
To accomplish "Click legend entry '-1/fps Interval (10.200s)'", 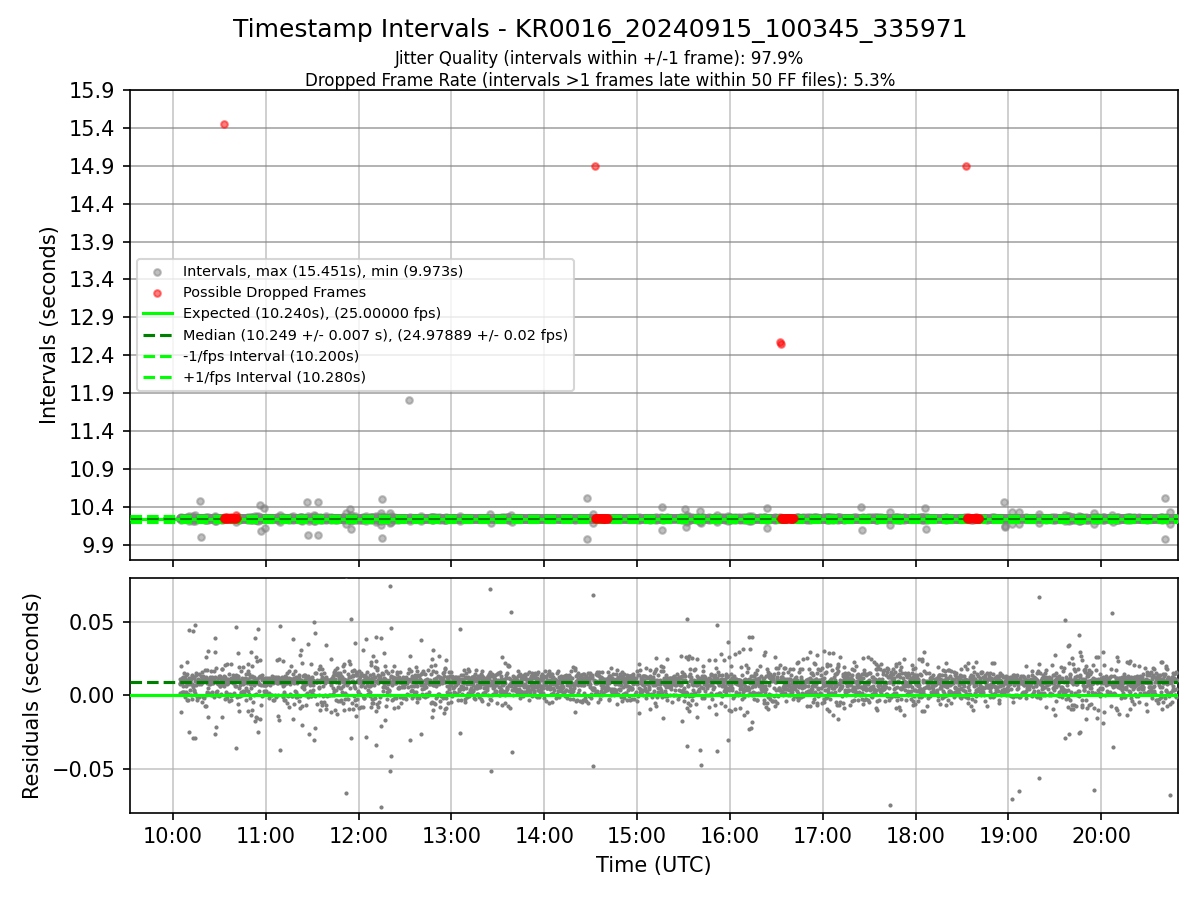I will coord(271,356).
